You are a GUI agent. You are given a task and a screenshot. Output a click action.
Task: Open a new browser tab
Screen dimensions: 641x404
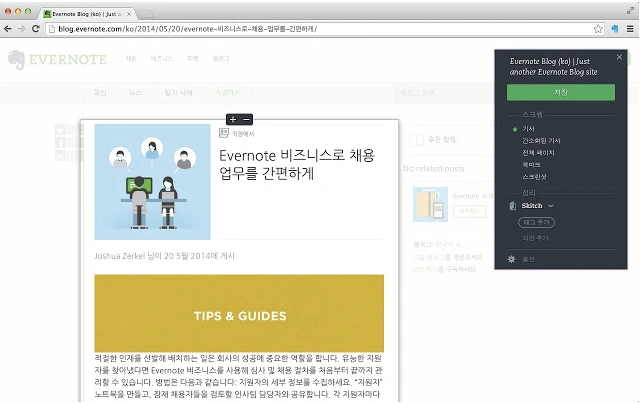pyautogui.click(x=145, y=14)
